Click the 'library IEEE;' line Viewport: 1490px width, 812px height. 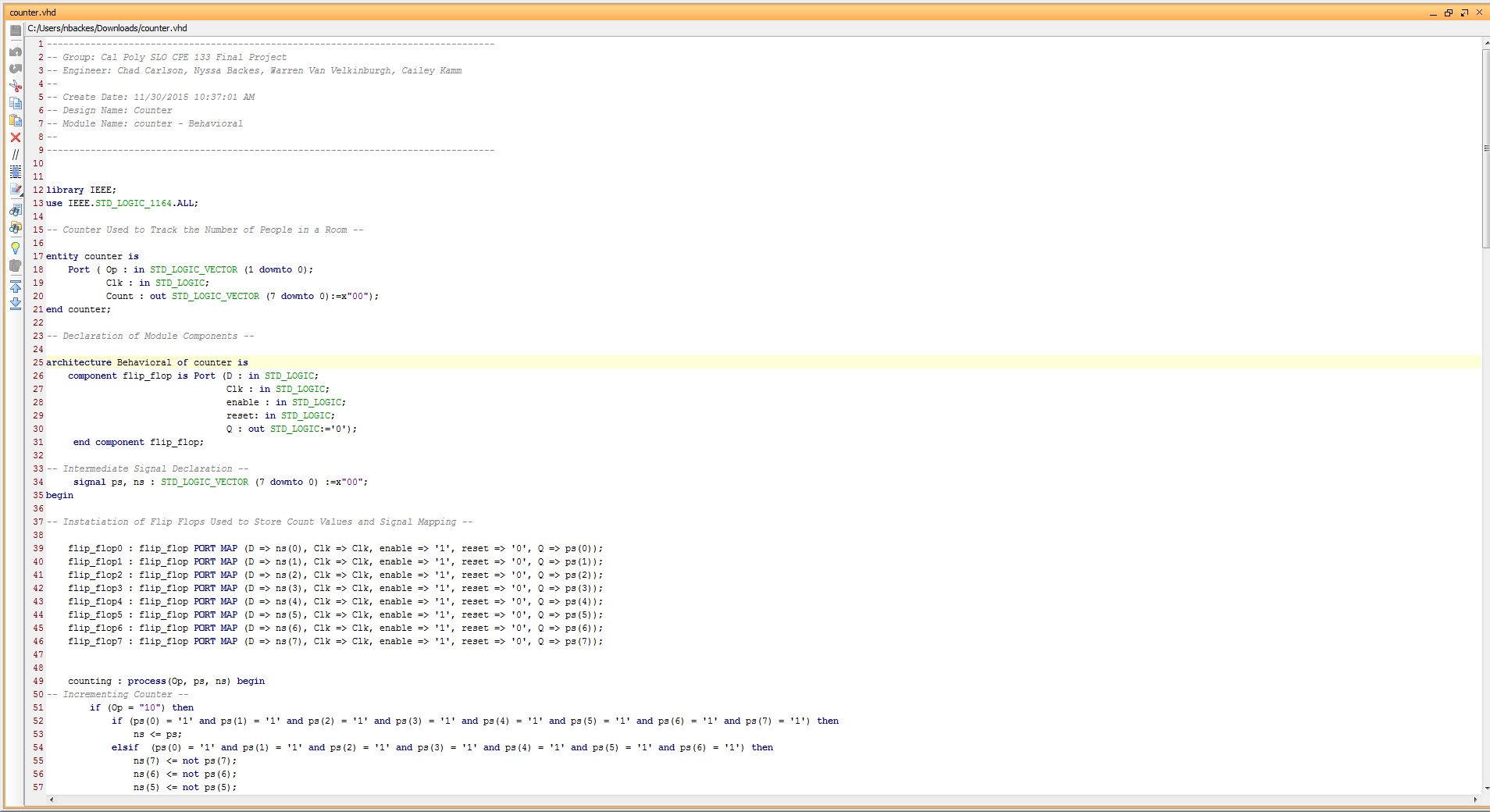(x=81, y=190)
